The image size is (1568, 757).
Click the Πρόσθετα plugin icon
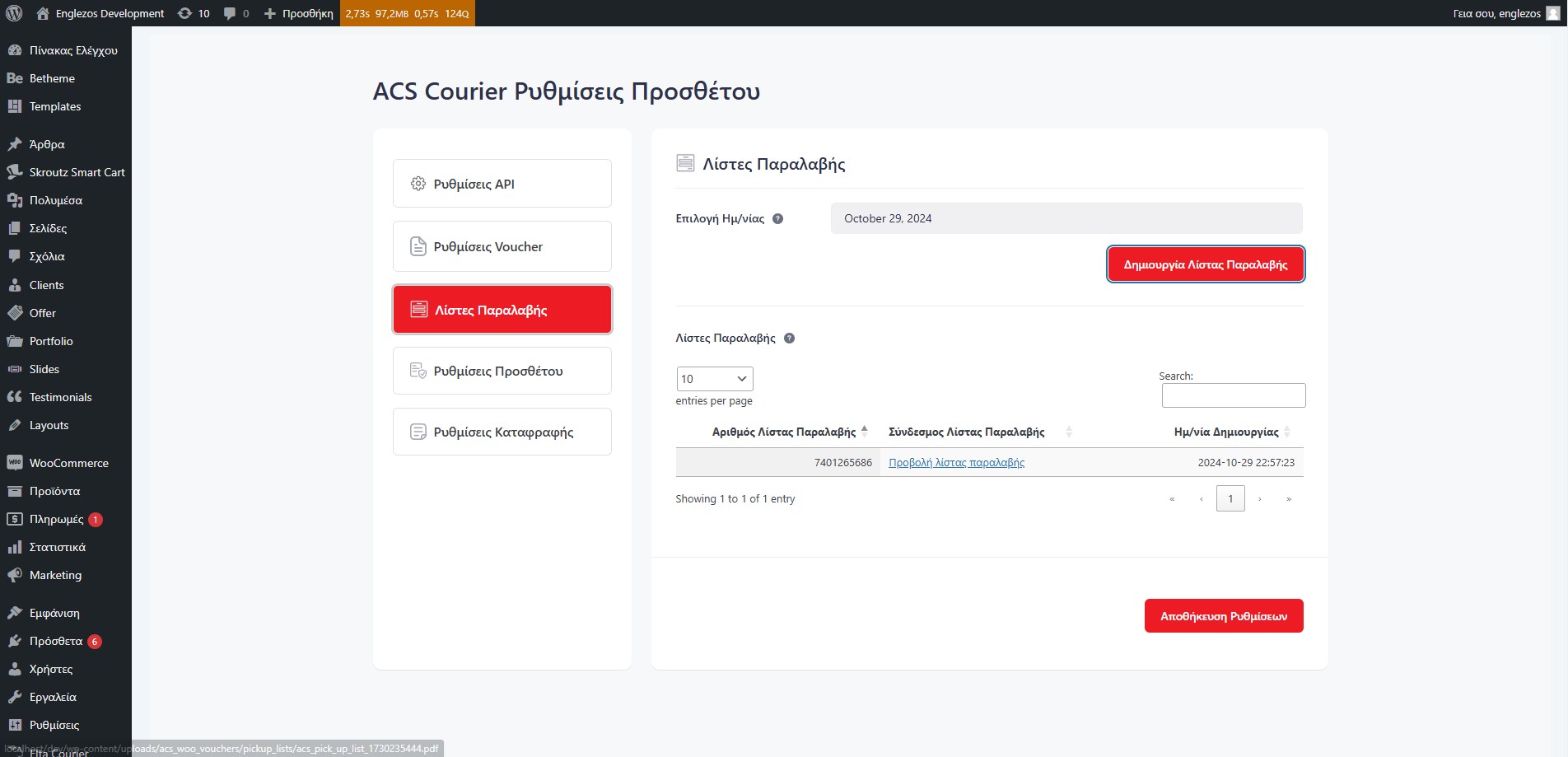point(15,641)
